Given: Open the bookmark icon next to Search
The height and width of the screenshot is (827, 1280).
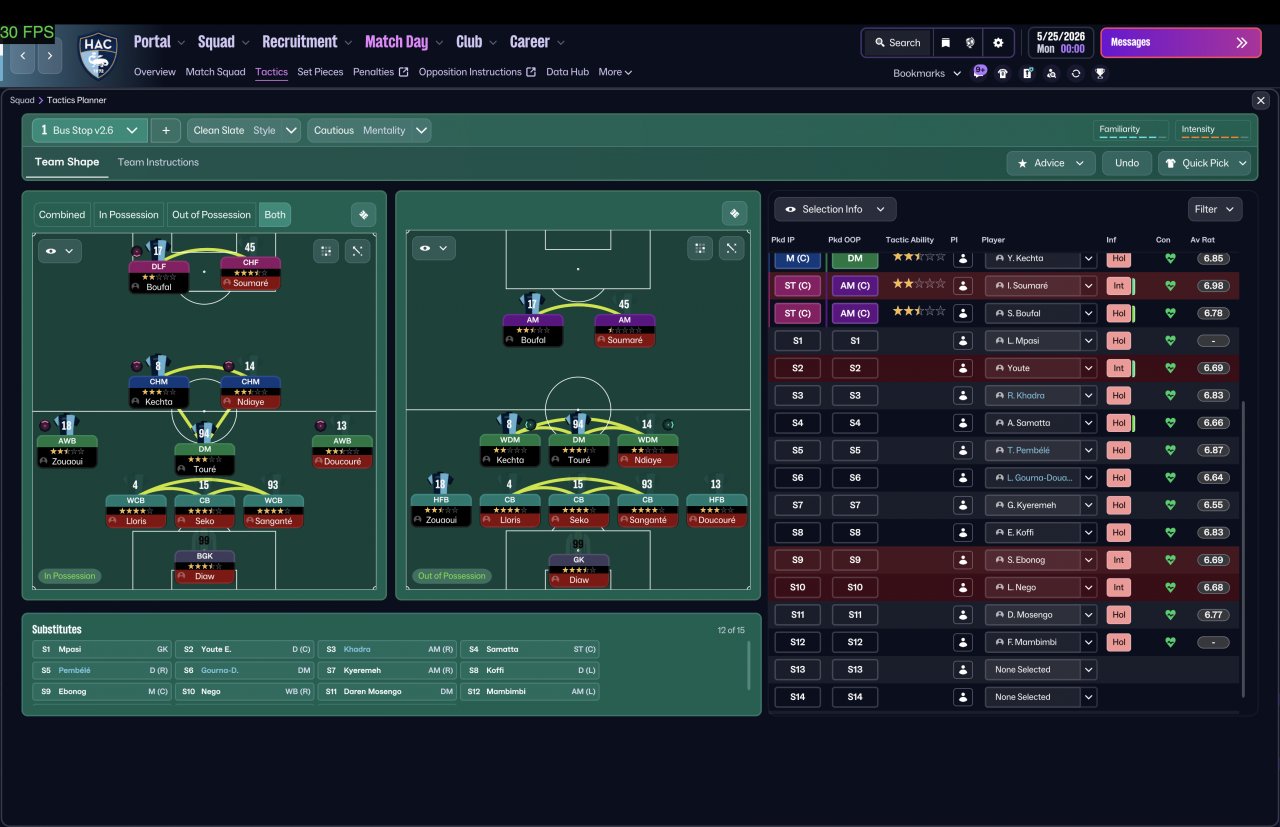Looking at the screenshot, I should (x=945, y=43).
